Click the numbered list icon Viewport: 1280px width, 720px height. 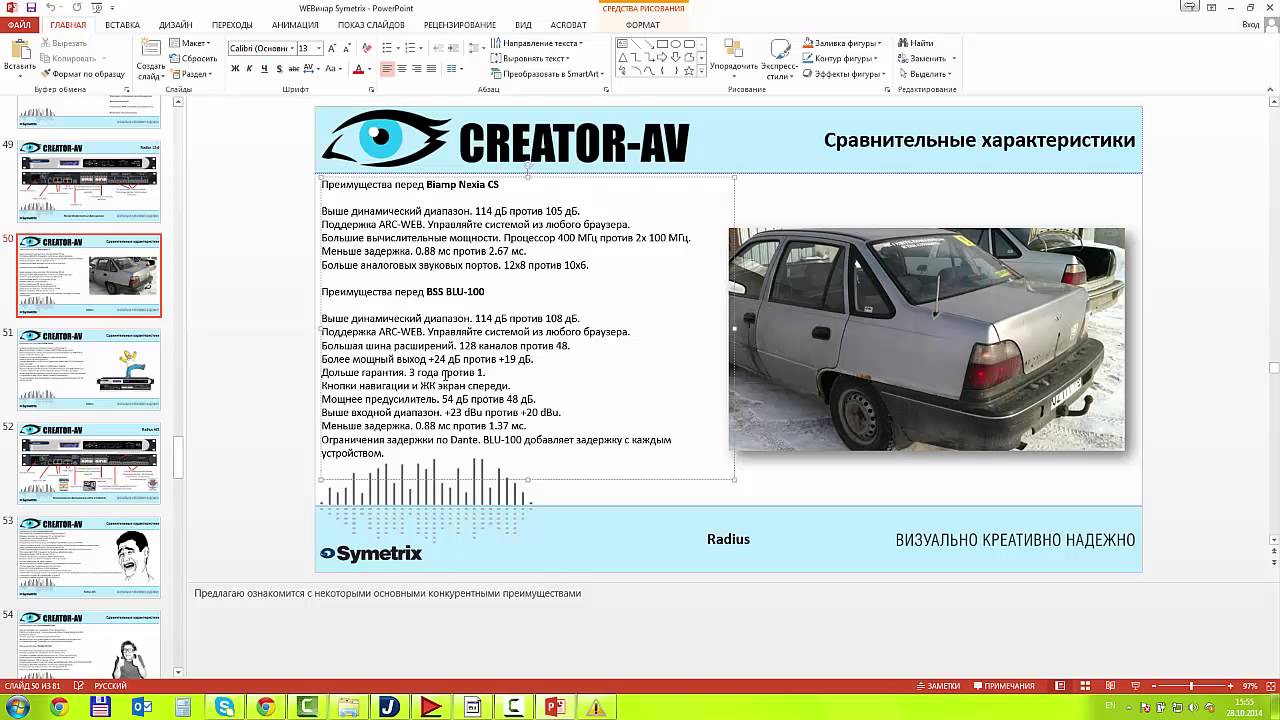[409, 48]
